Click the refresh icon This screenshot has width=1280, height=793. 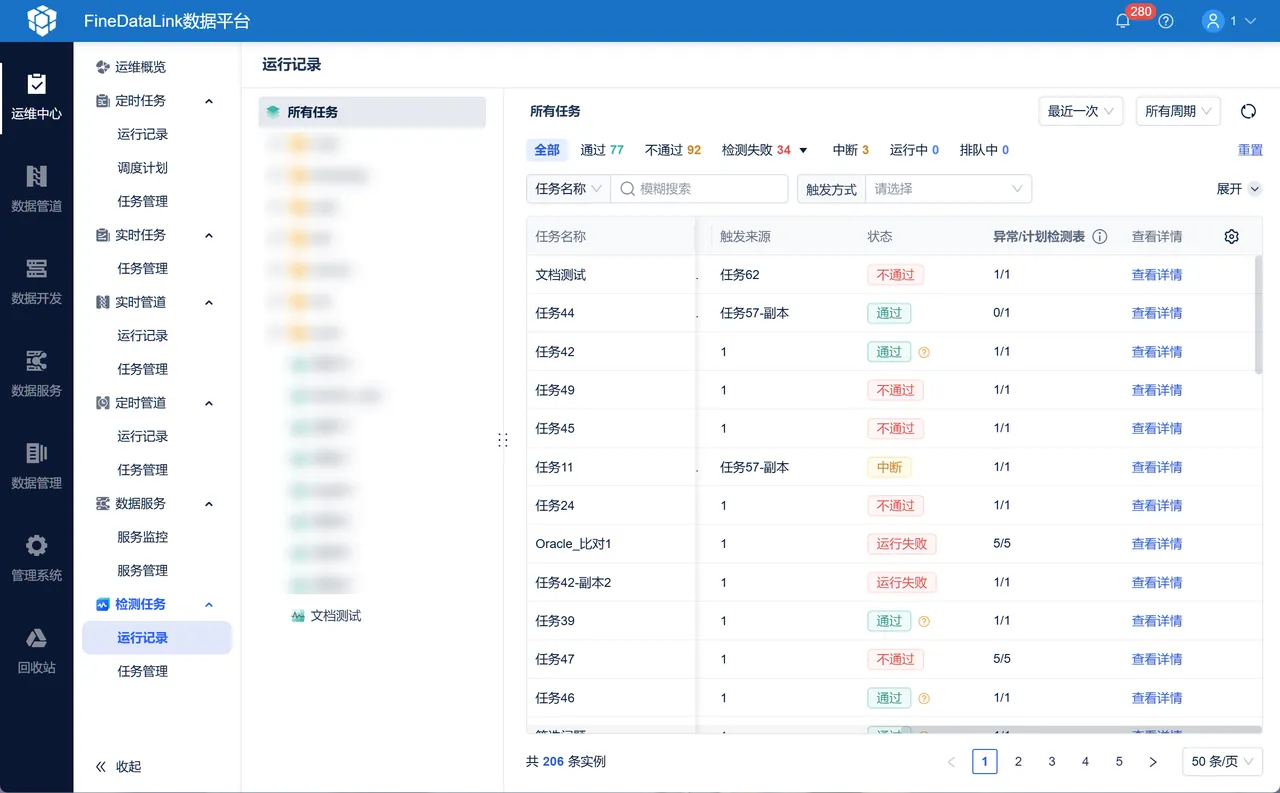[x=1248, y=111]
